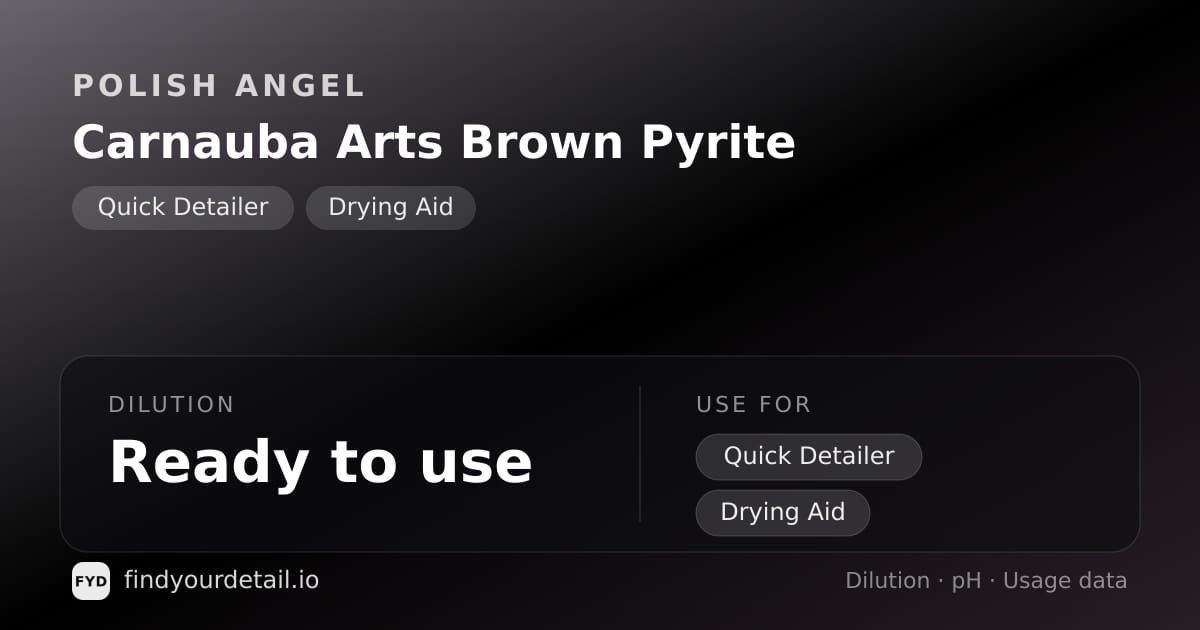Click the Quick Detailer pill under Use For
The height and width of the screenshot is (630, 1200).
click(x=809, y=457)
